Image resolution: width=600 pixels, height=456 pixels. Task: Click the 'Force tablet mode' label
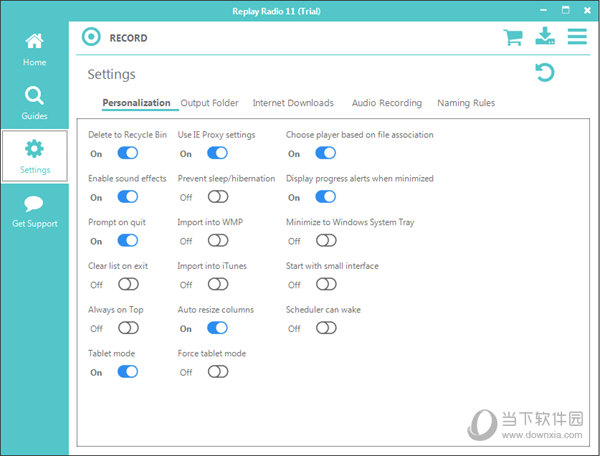(x=212, y=353)
